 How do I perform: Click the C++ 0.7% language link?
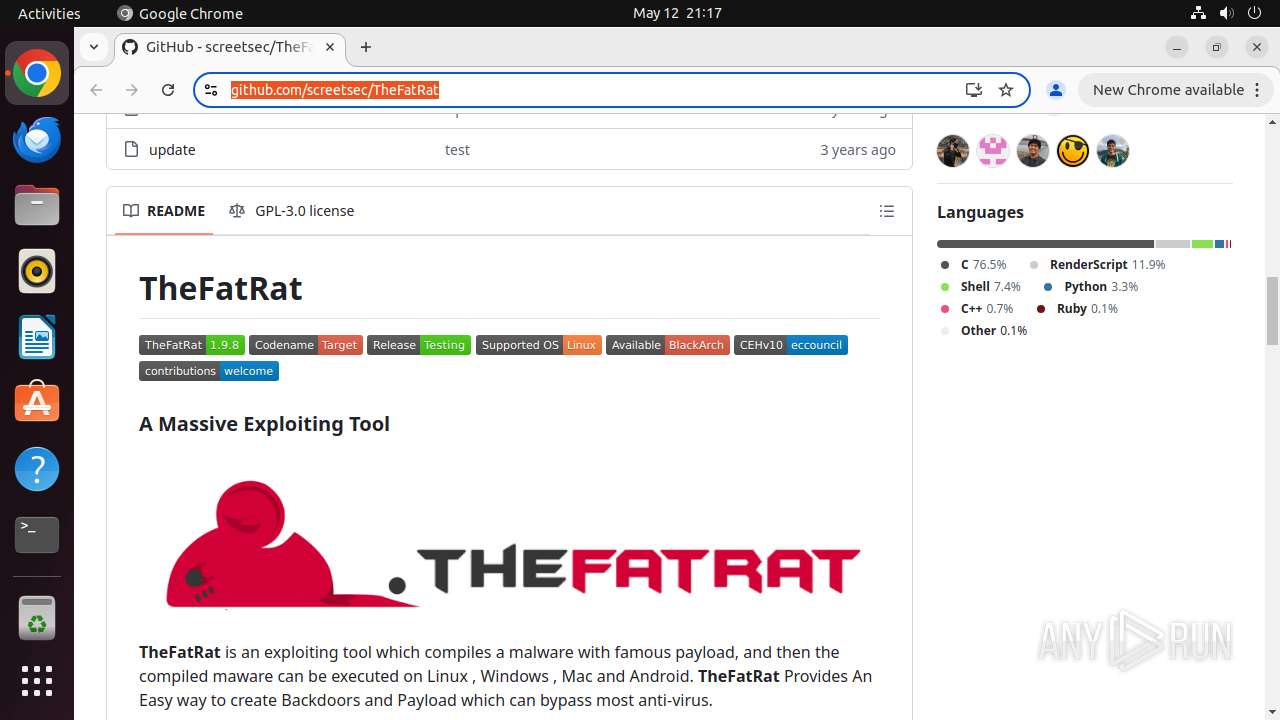(x=977, y=309)
